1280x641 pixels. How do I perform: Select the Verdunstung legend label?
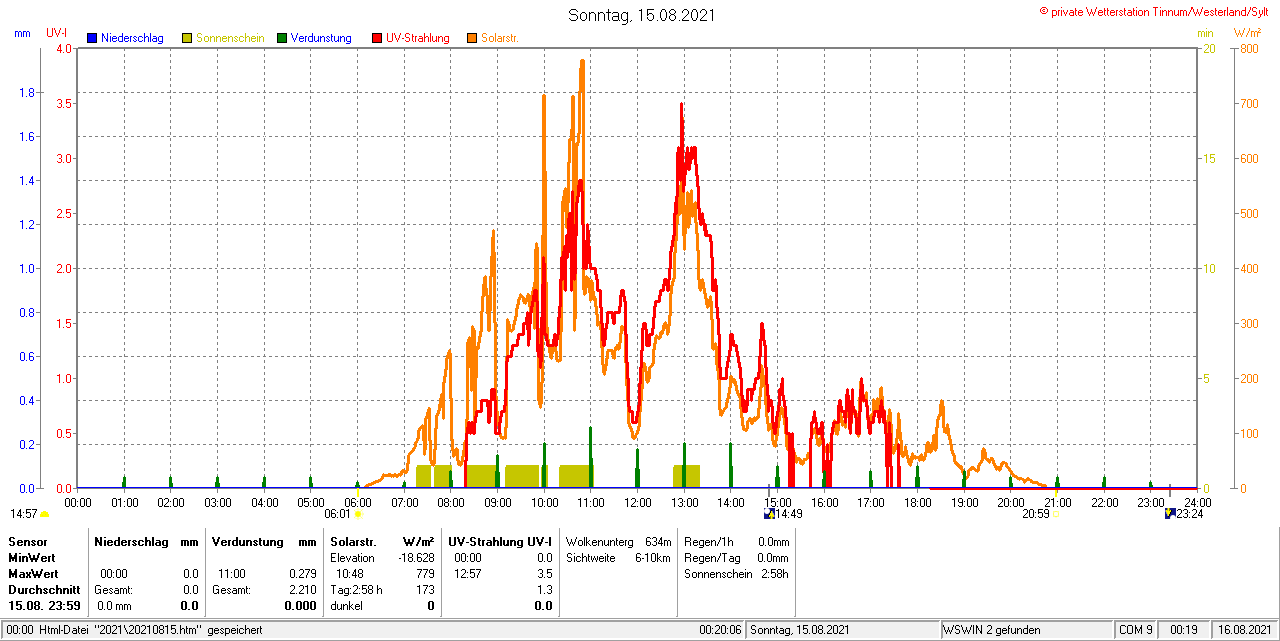(321, 38)
